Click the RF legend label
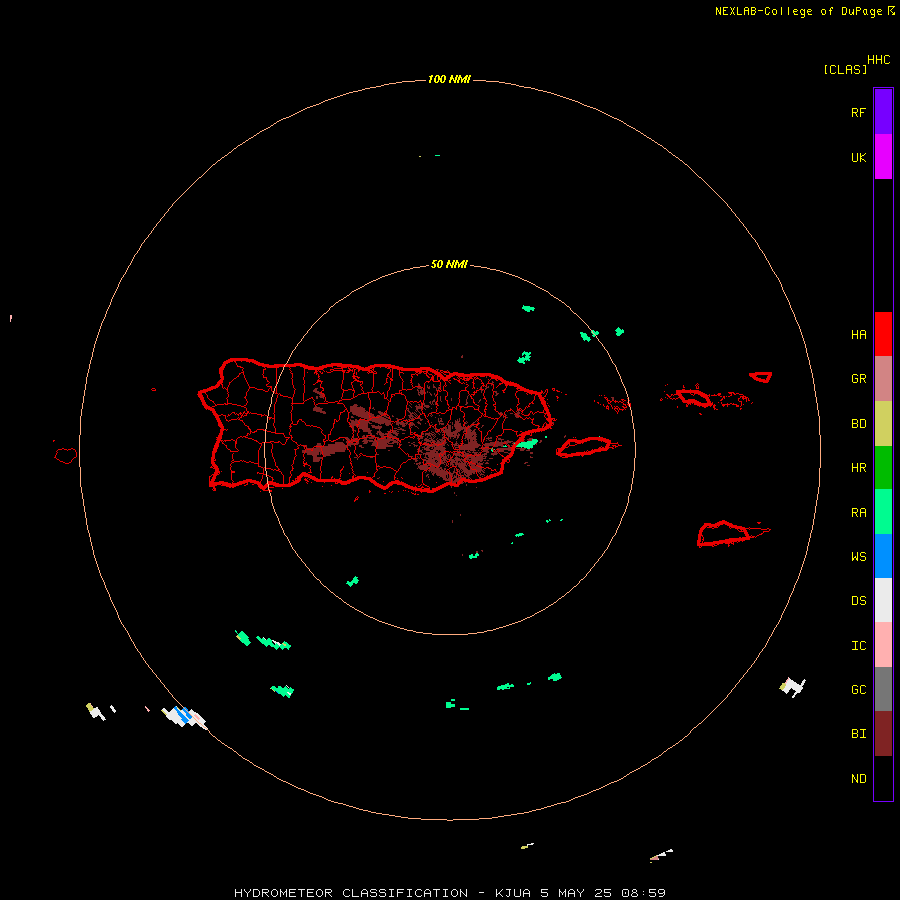This screenshot has width=900, height=900. (858, 112)
